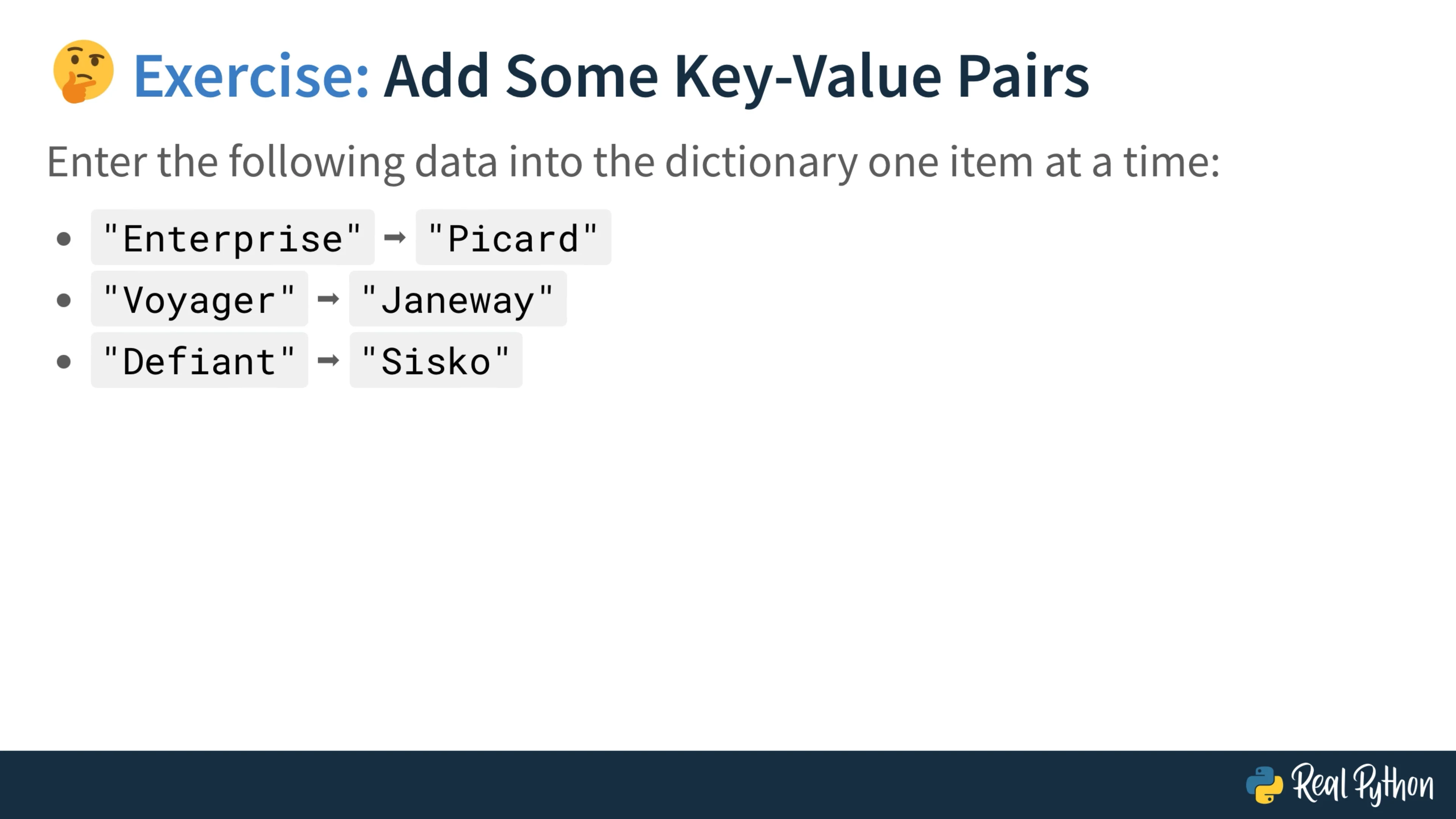
Task: Click the bullet point beside "Enterprise"
Action: coord(64,239)
